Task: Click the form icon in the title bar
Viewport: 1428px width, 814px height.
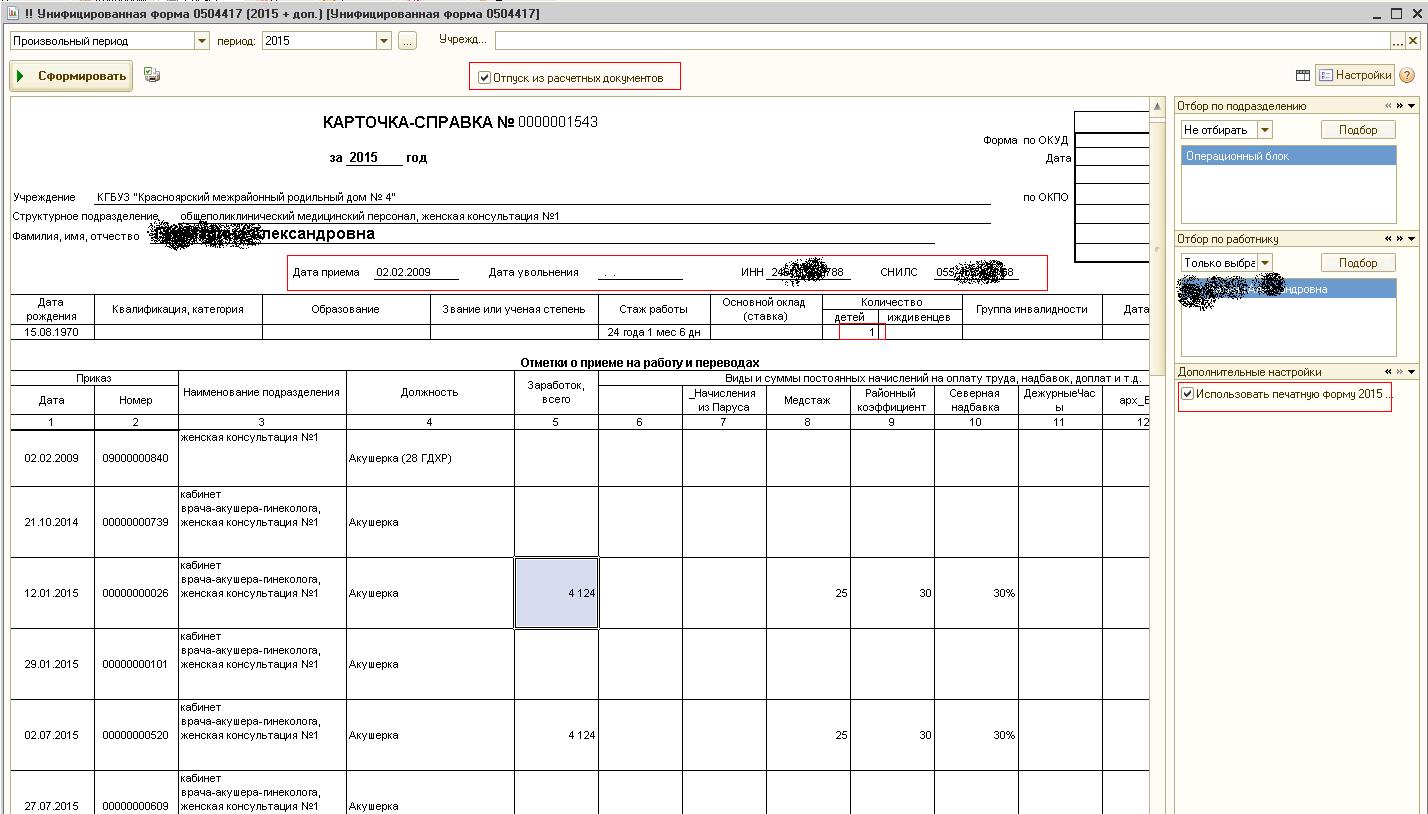Action: (12, 14)
